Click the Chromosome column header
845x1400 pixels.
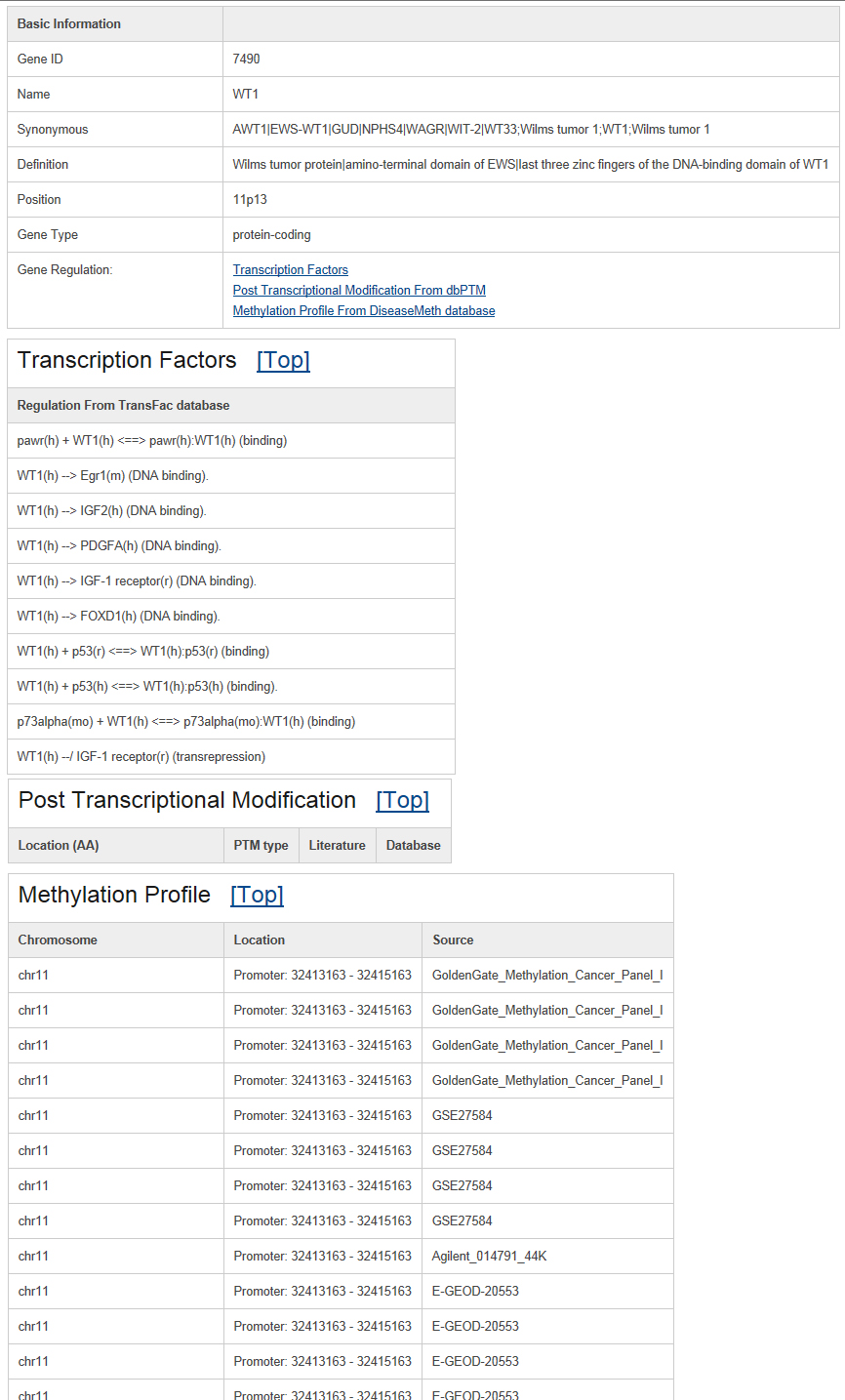coord(116,940)
